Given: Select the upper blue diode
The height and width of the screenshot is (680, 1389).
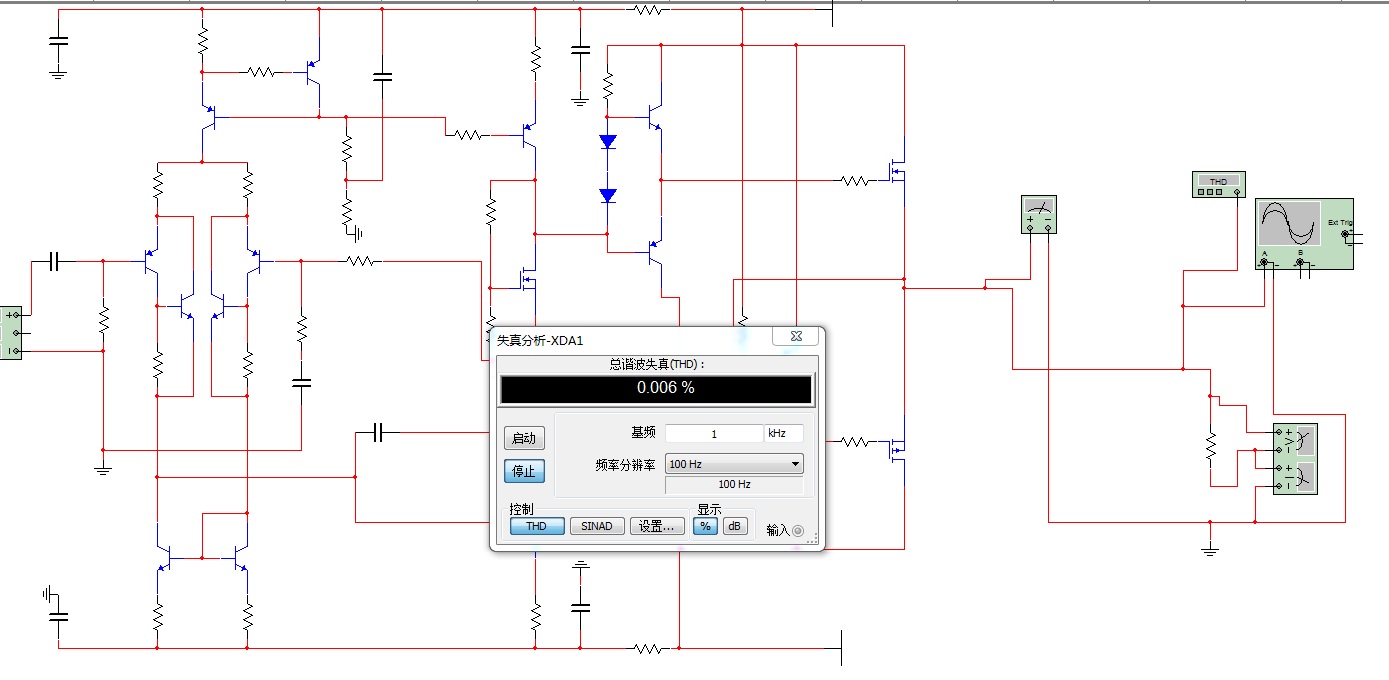Looking at the screenshot, I should click(607, 142).
